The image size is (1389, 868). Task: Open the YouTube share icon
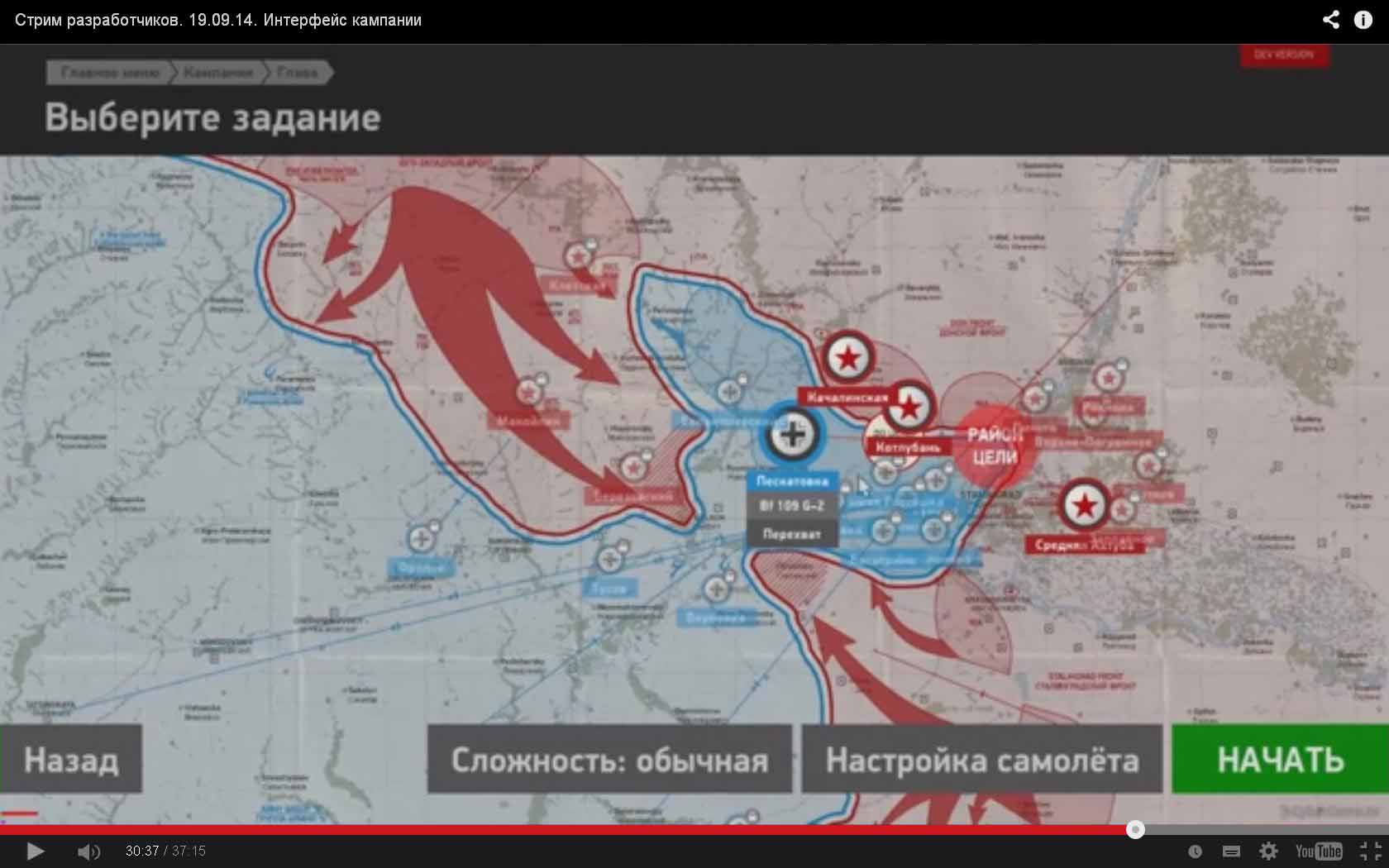pos(1330,20)
